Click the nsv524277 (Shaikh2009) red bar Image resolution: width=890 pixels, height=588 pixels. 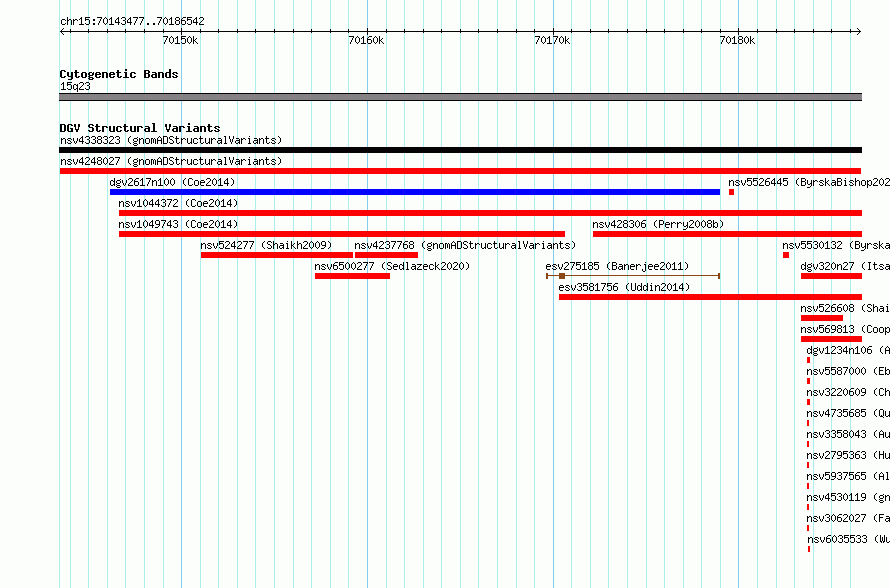(277, 255)
